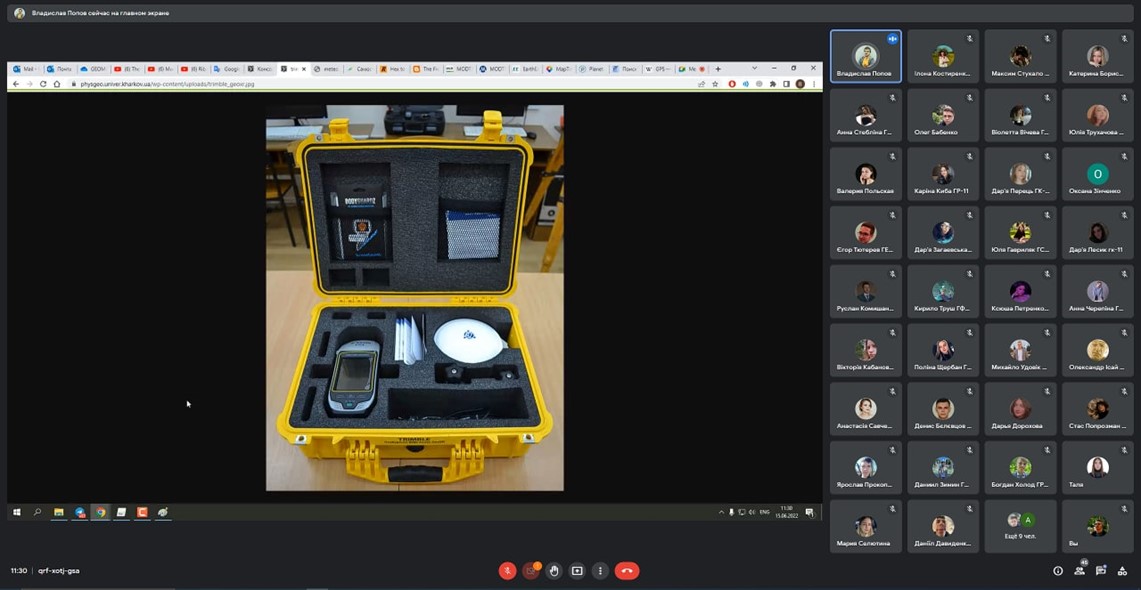Open the three-dot more options menu
1141x590 pixels.
tap(600, 571)
